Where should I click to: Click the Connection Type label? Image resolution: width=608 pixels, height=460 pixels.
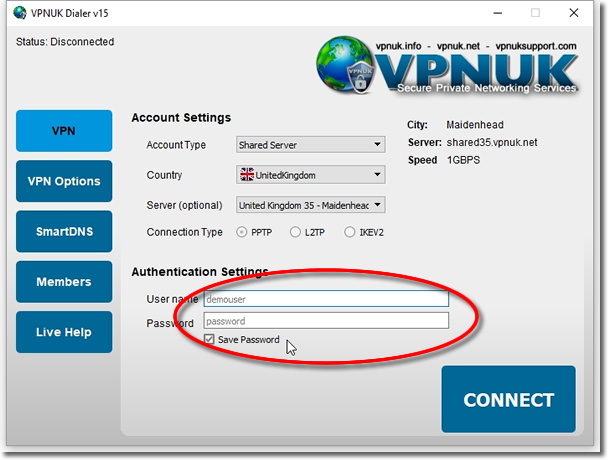click(x=185, y=232)
